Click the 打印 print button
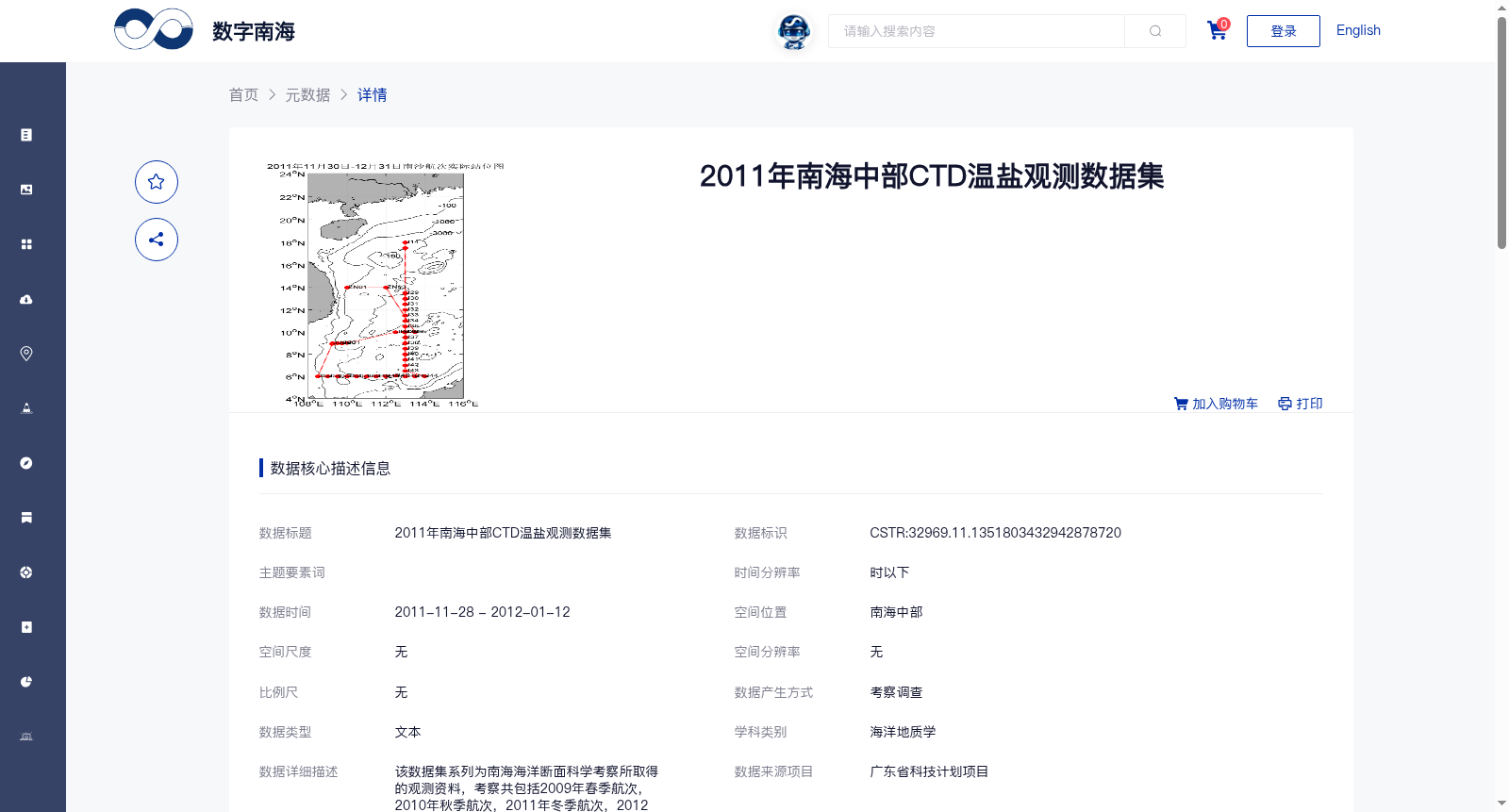 click(1301, 404)
